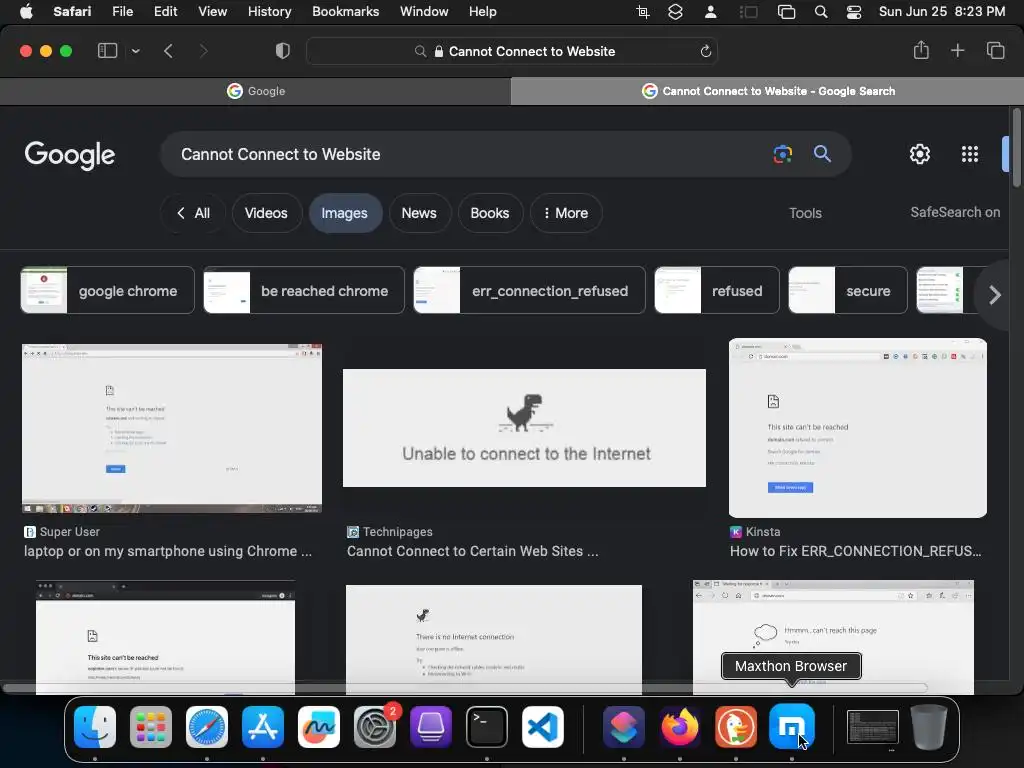
Task: Open Spotlight search in menu bar
Action: 821,12
